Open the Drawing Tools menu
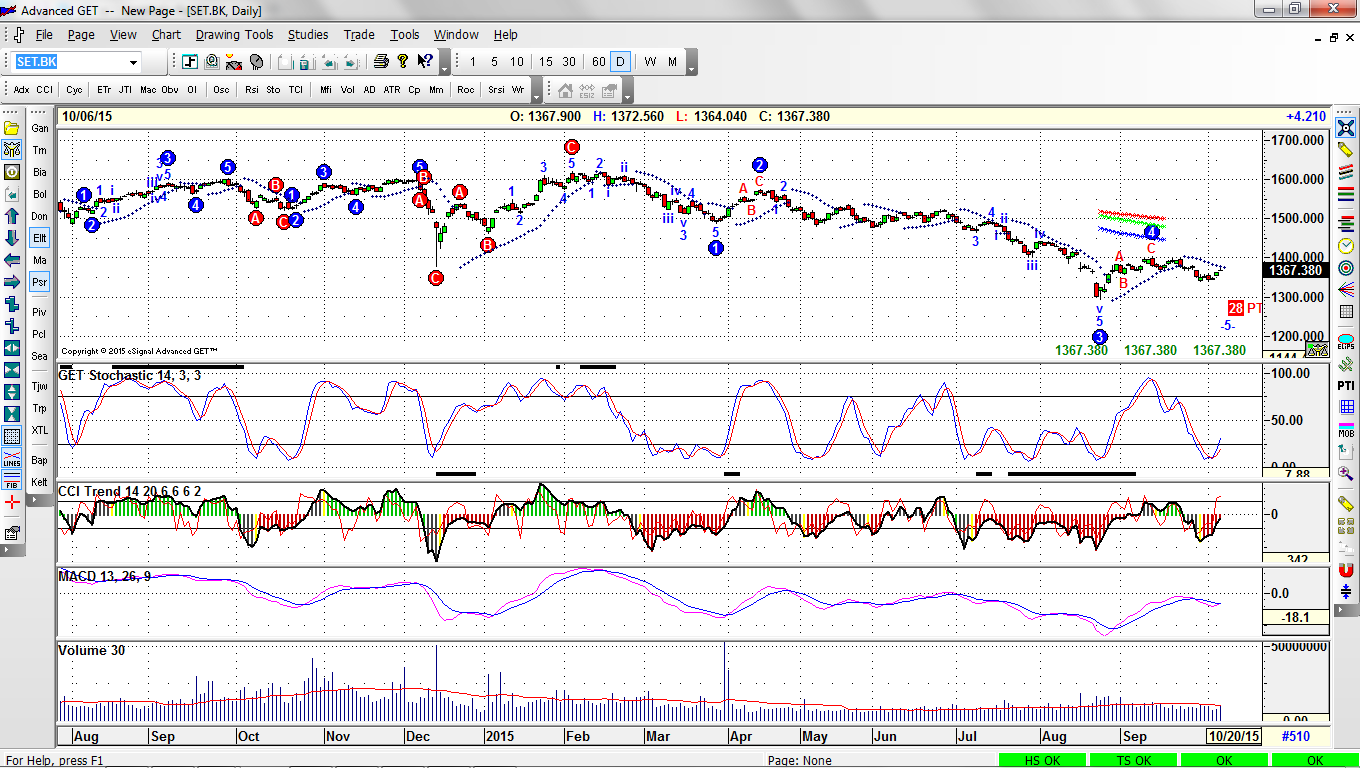 click(234, 34)
